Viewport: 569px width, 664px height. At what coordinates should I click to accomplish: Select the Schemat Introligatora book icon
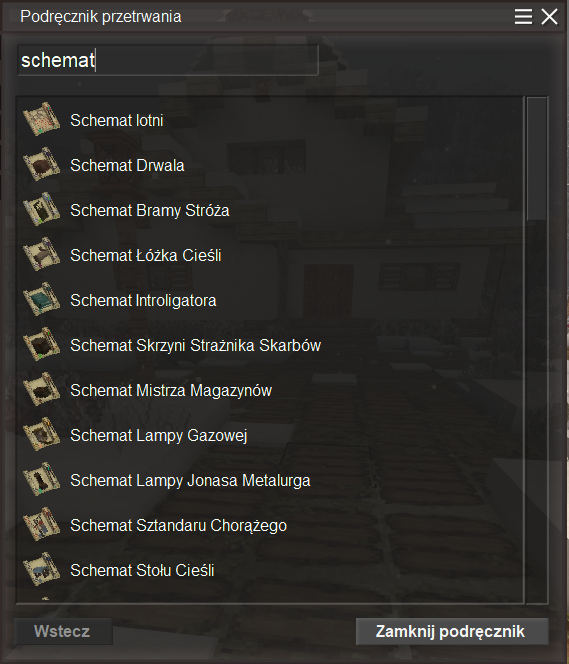pos(41,299)
